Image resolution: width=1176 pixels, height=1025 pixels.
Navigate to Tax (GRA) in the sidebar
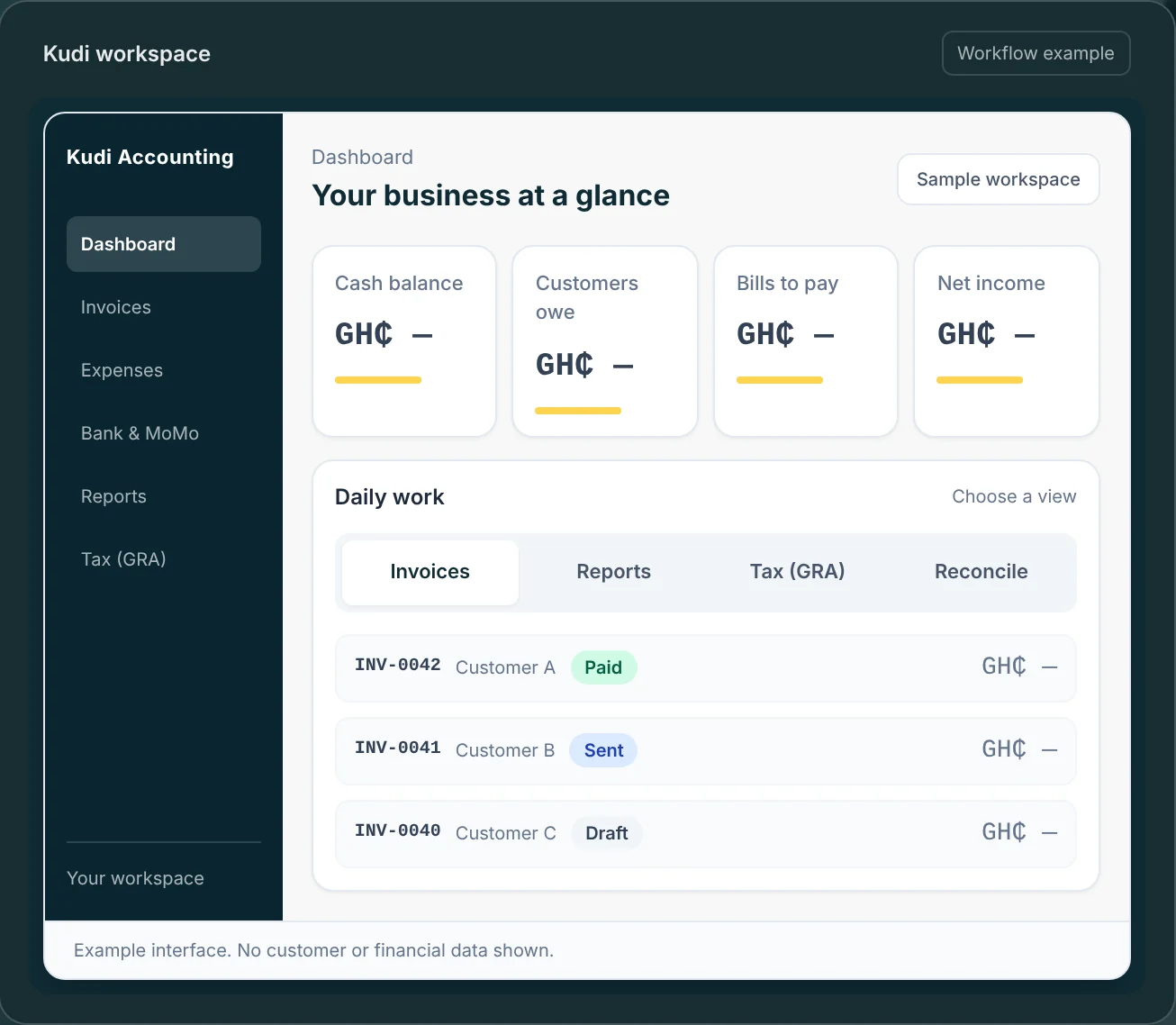point(164,559)
